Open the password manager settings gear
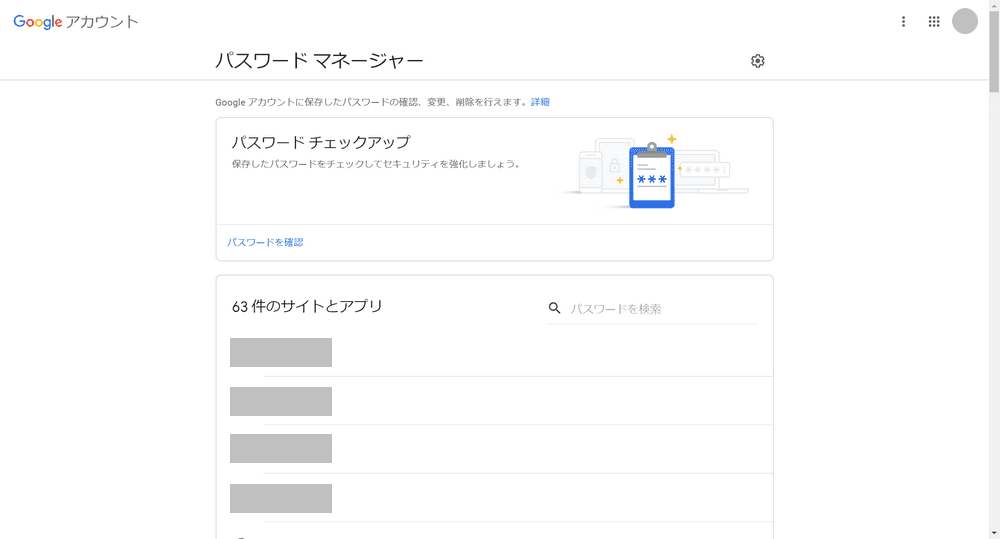This screenshot has height=539, width=1000. point(757,61)
